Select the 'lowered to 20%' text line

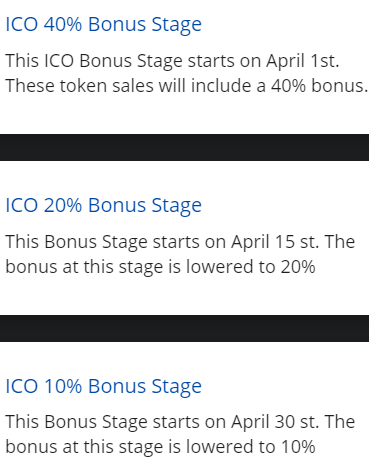(x=160, y=267)
